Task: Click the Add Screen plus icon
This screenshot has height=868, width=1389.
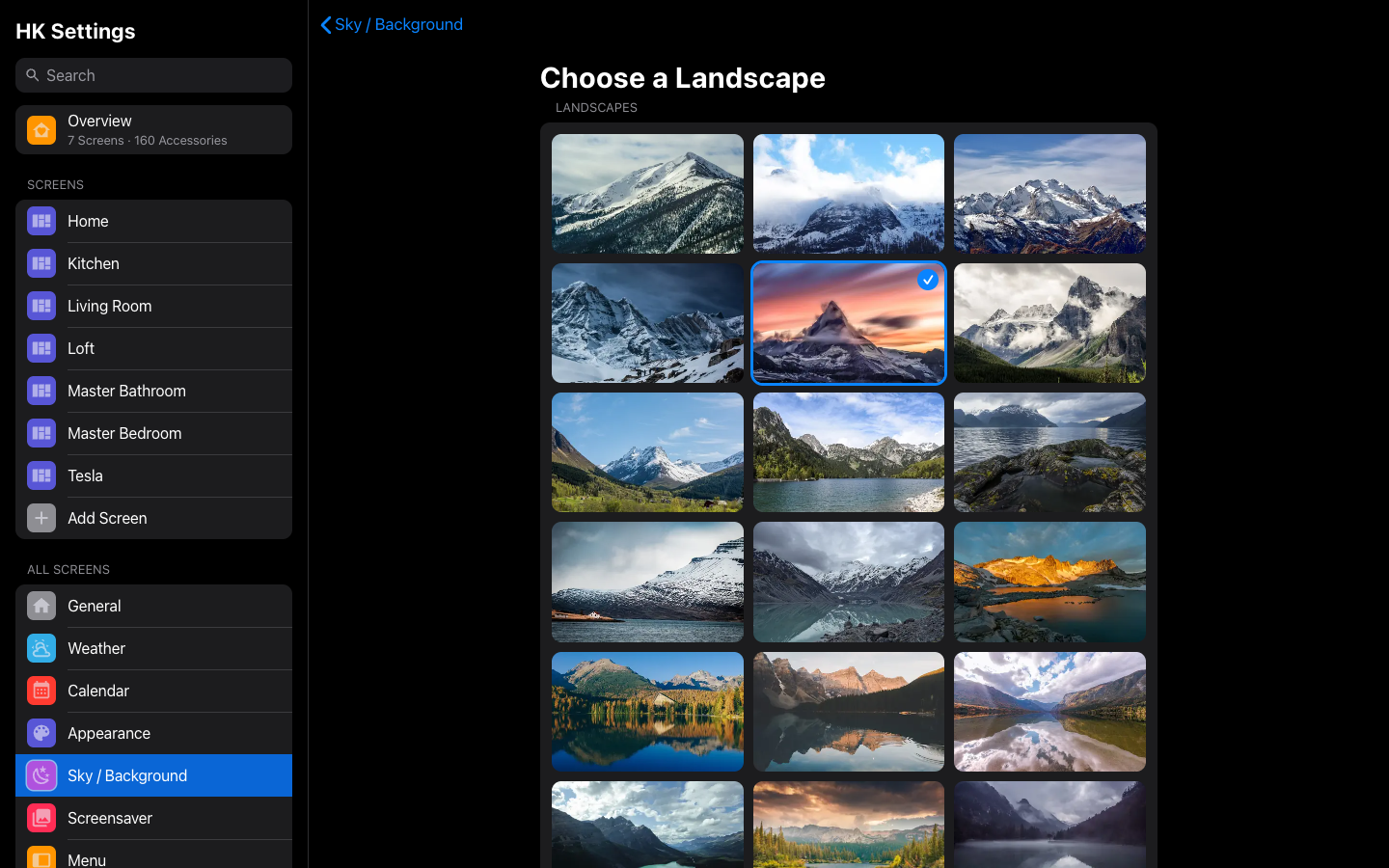Action: pyautogui.click(x=41, y=518)
